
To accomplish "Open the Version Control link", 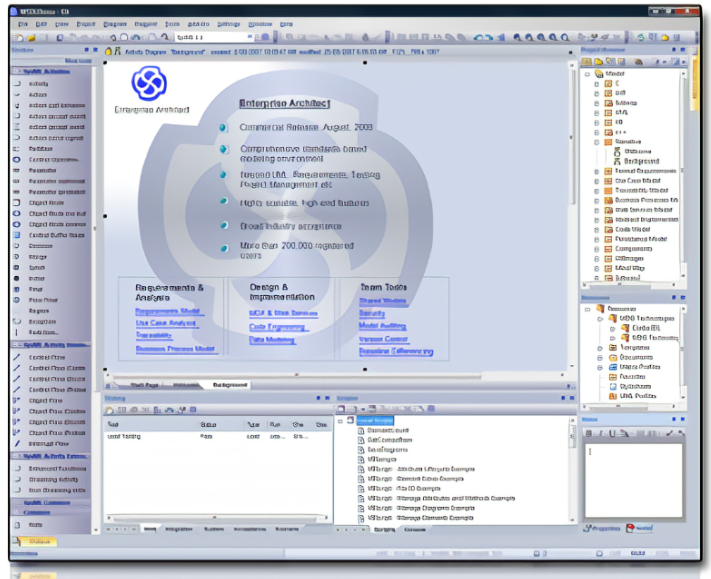I will point(383,339).
